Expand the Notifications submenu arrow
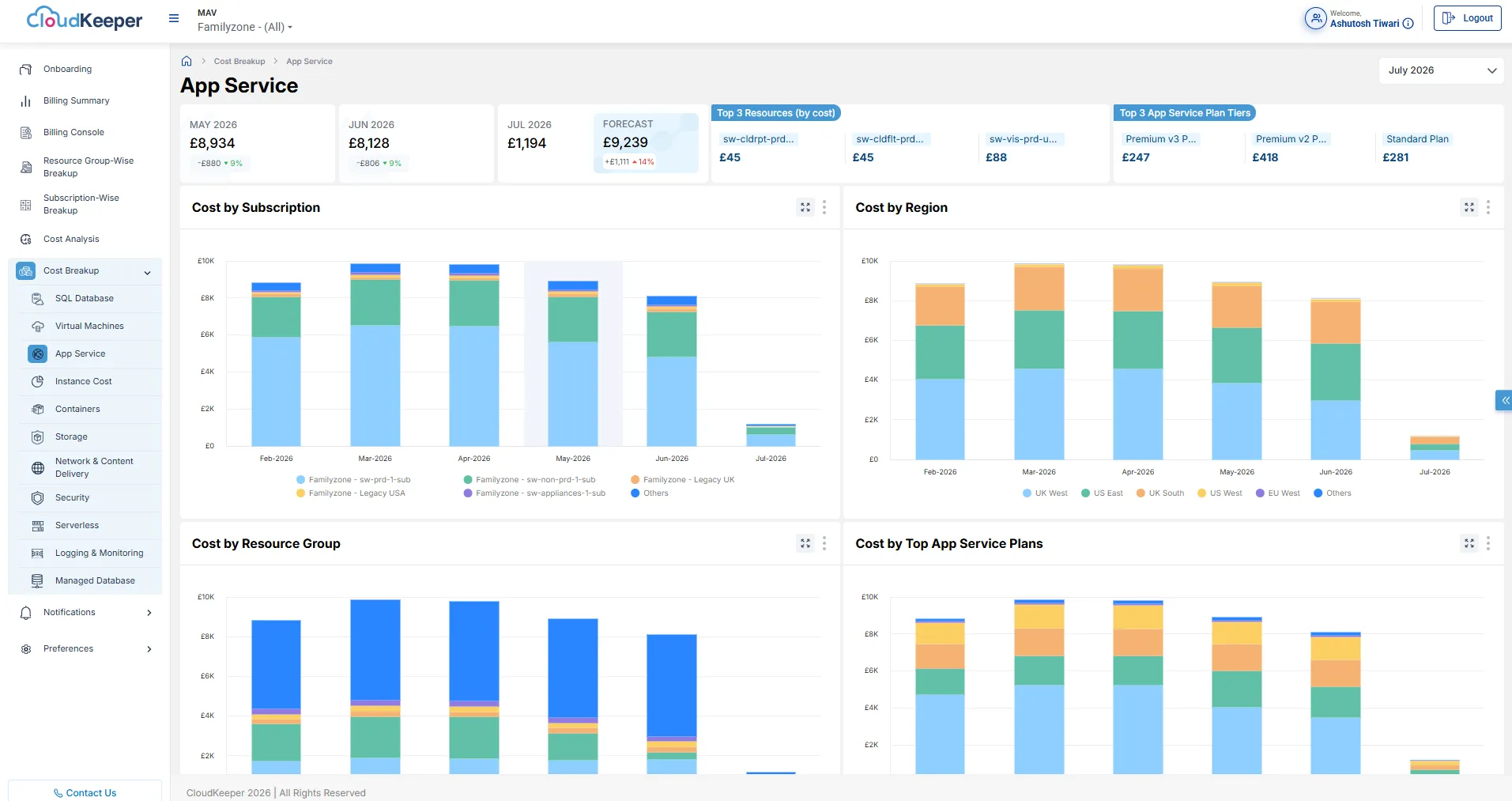Screen dimensions: 1512x801 coord(149,613)
